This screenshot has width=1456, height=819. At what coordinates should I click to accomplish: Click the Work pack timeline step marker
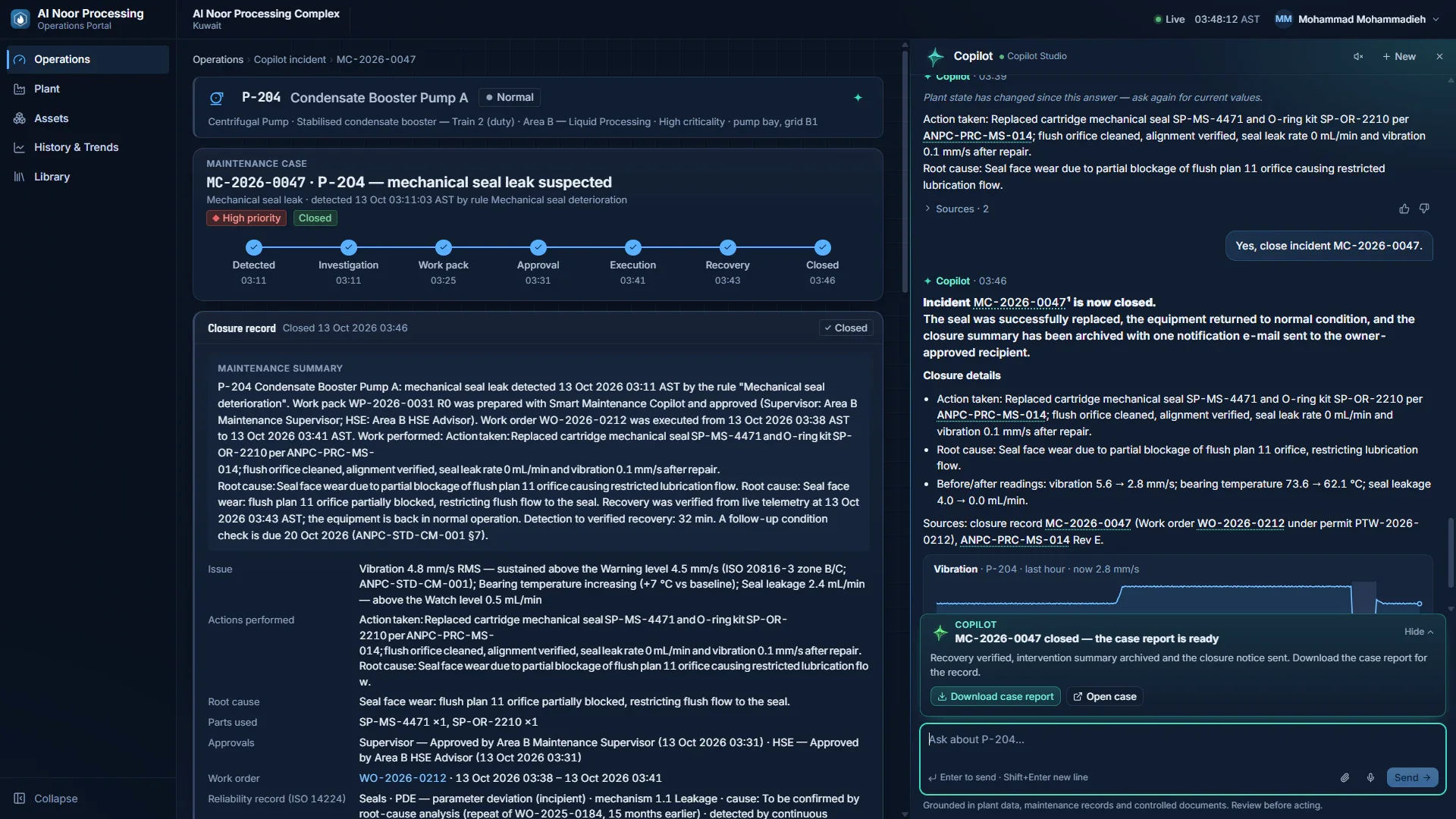tap(444, 247)
